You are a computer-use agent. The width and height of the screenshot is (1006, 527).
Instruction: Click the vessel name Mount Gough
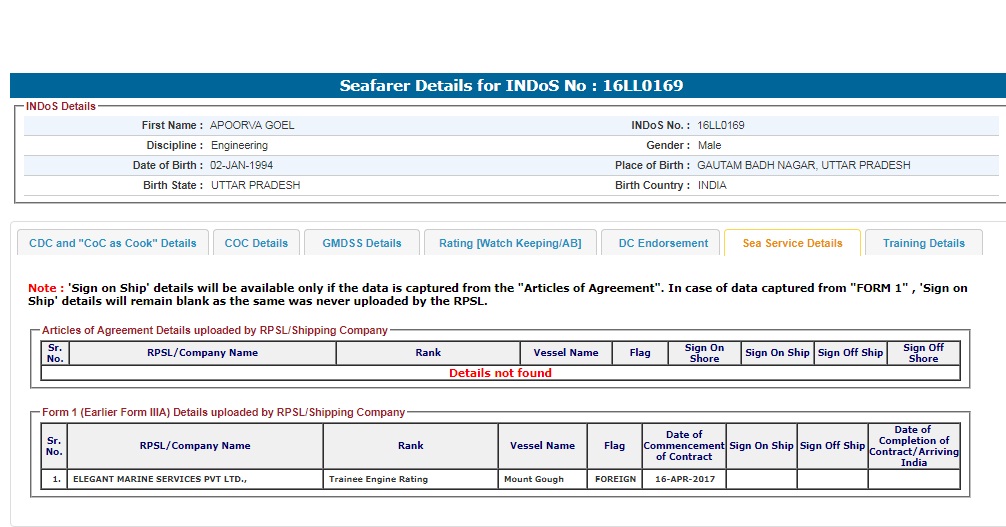click(x=543, y=479)
